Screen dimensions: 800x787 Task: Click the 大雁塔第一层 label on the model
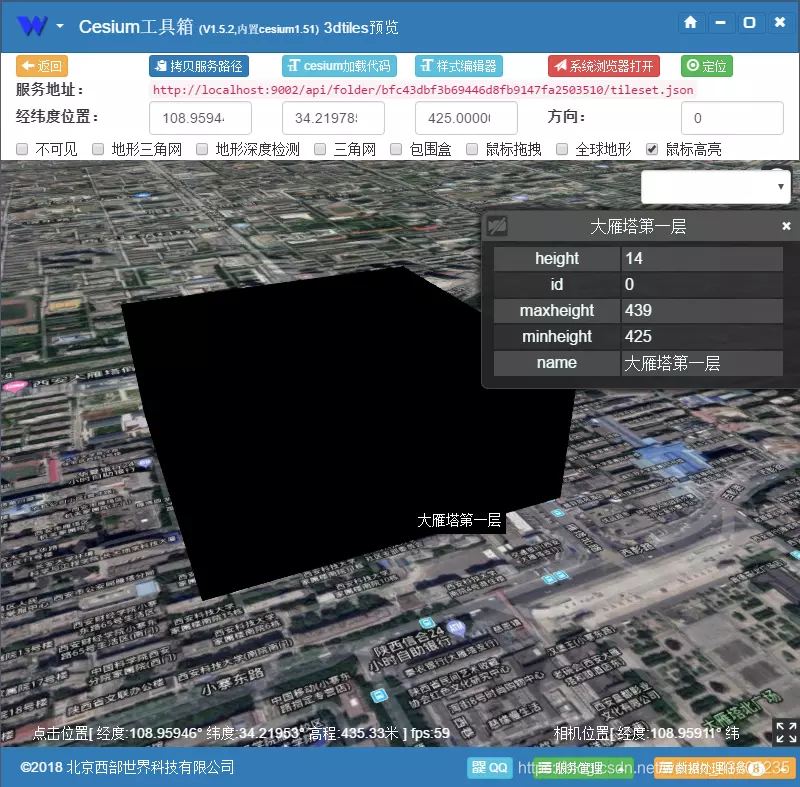pyautogui.click(x=459, y=520)
